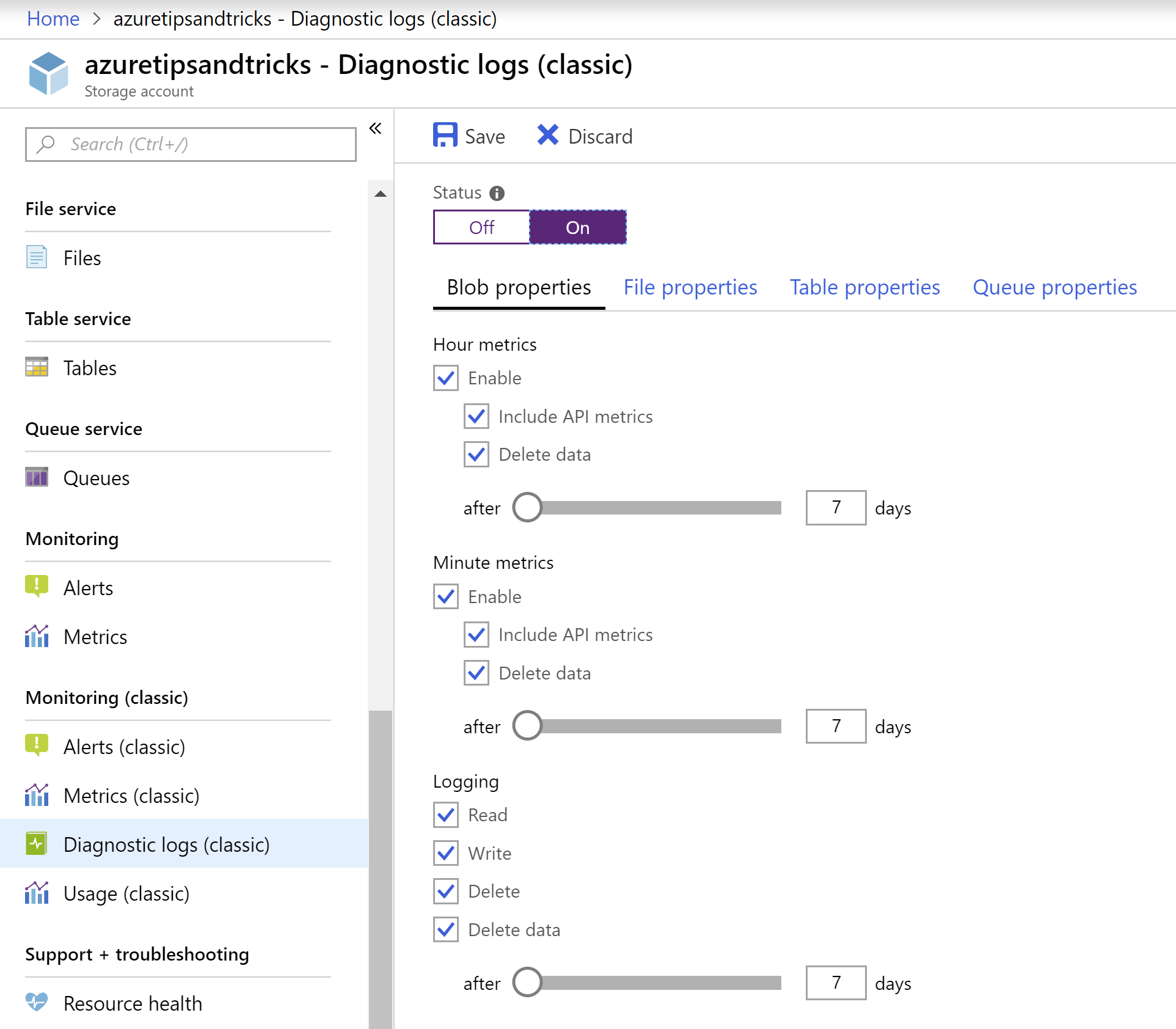Collapse the sidebar with double chevron
This screenshot has width=1176, height=1029.
[376, 128]
